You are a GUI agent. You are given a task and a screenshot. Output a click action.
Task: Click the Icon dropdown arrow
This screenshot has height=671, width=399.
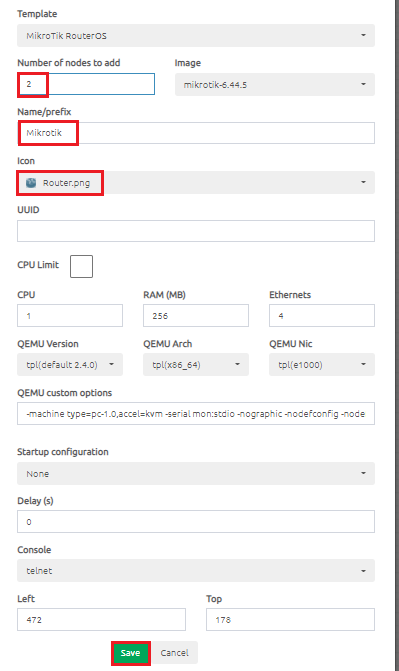pos(363,182)
